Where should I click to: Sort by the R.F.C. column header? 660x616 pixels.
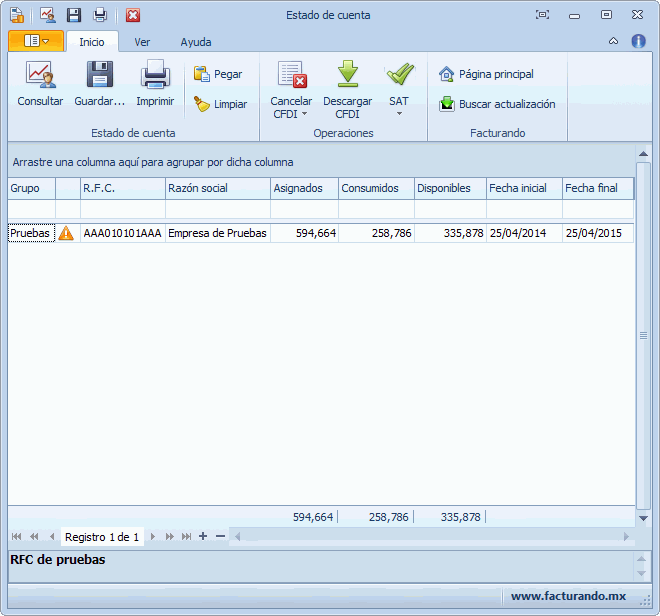[x=123, y=188]
